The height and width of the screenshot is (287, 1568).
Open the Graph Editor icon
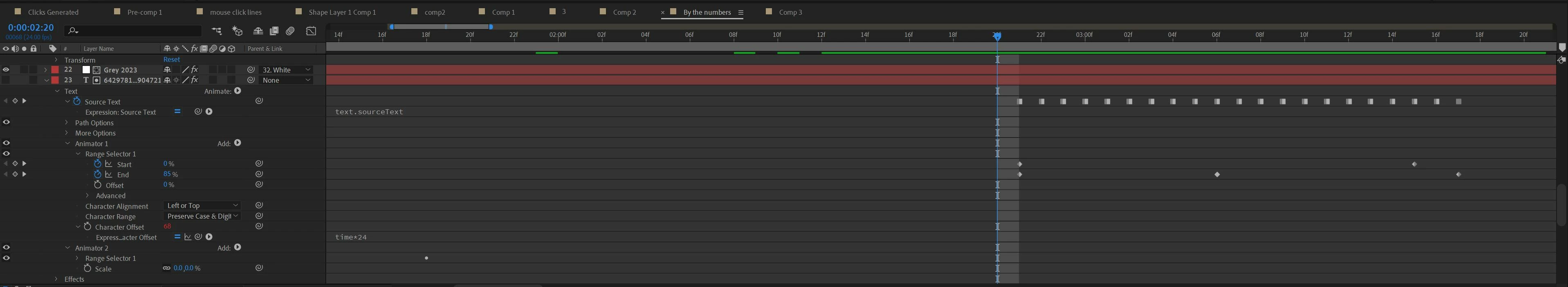click(311, 30)
